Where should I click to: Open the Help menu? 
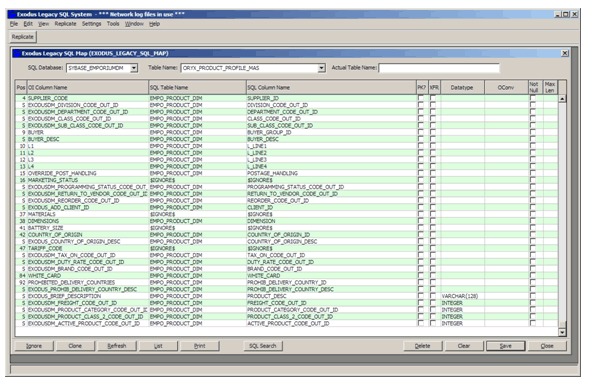(x=154, y=24)
